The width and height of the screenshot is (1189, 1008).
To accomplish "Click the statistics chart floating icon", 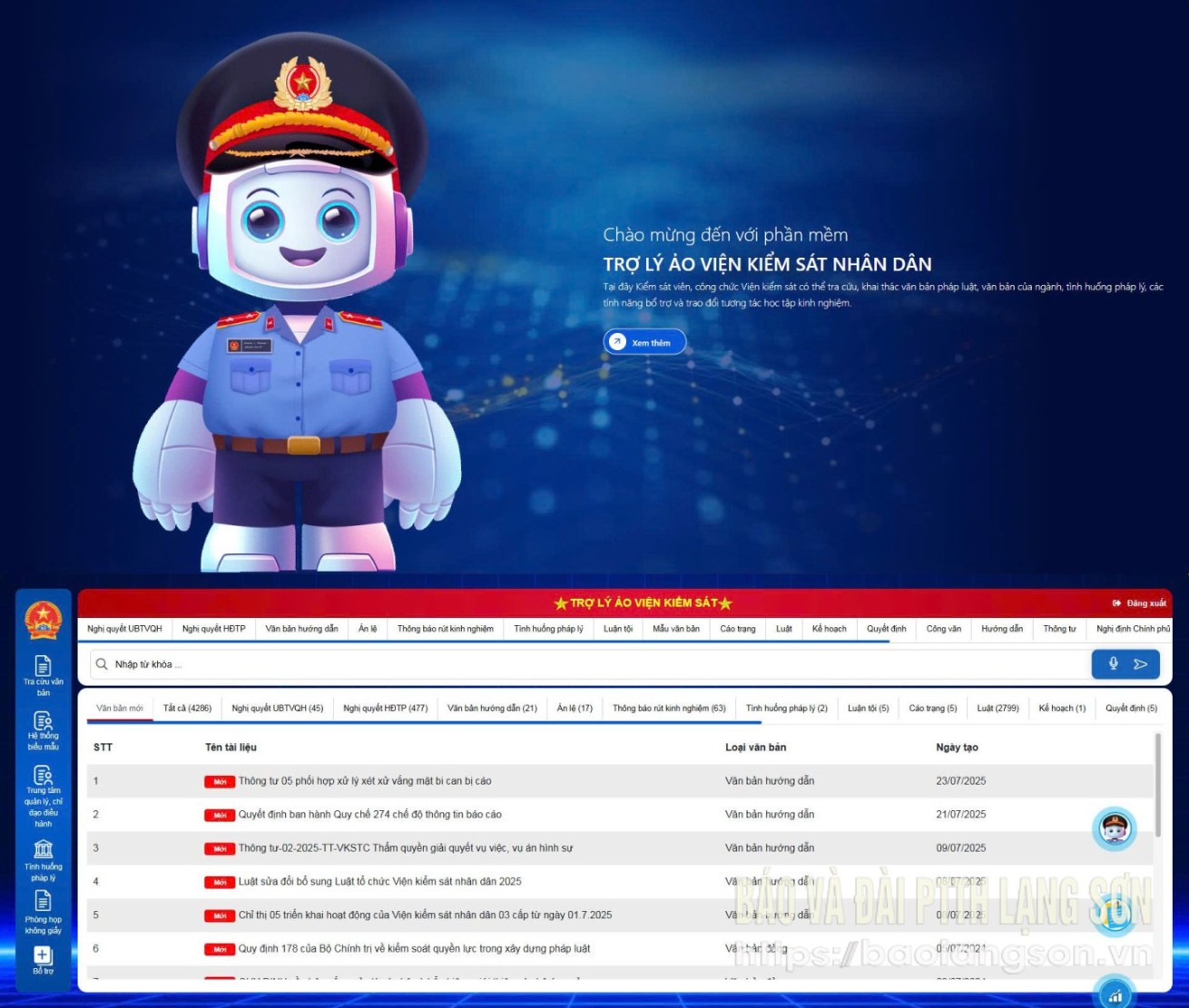I will [x=1115, y=993].
